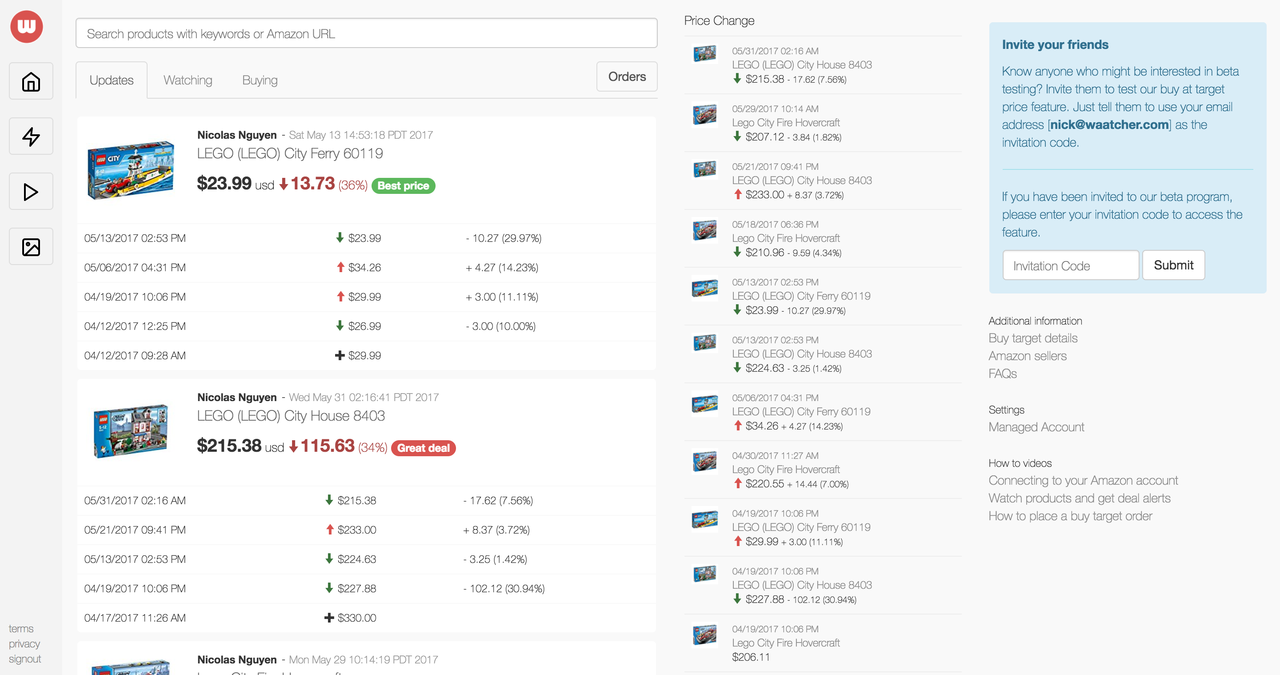The height and width of the screenshot is (675, 1280).
Task: Open Connecting to your Amazon account video
Action: coord(1083,481)
